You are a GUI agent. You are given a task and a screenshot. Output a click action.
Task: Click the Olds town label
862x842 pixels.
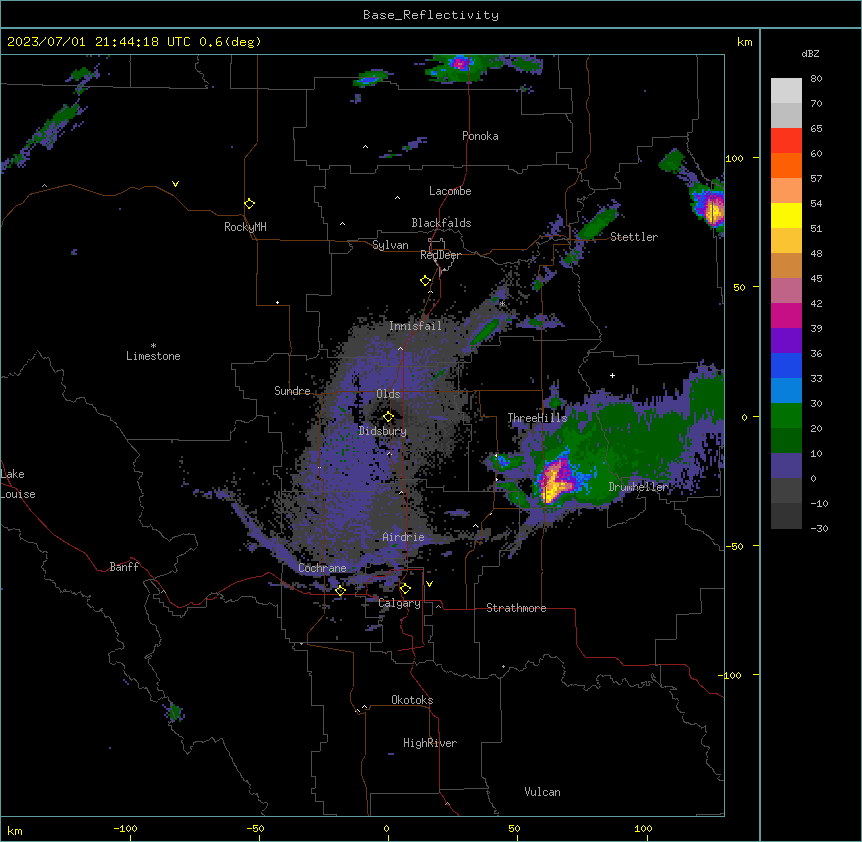coord(388,394)
